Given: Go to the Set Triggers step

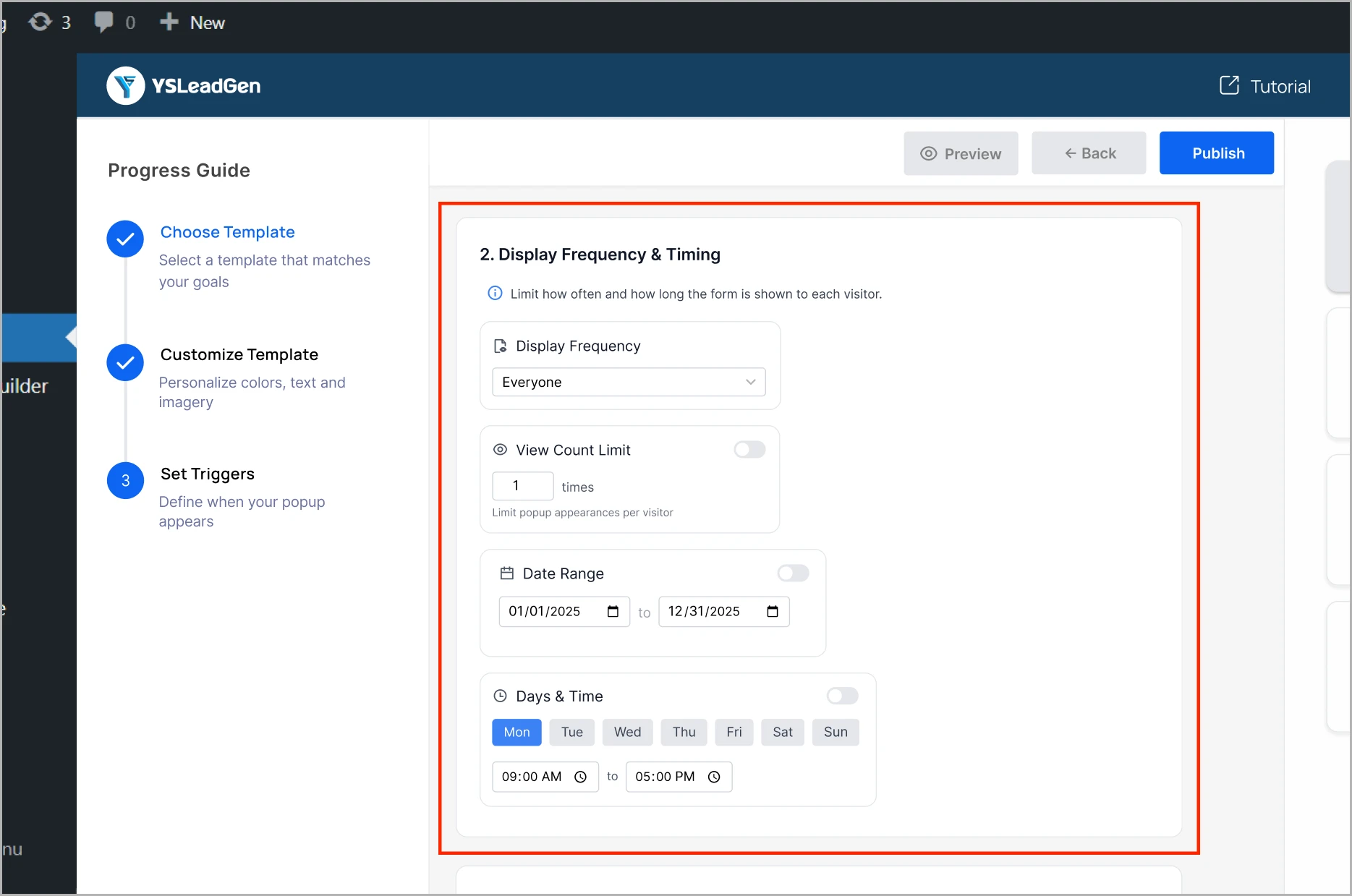Looking at the screenshot, I should click(x=208, y=474).
